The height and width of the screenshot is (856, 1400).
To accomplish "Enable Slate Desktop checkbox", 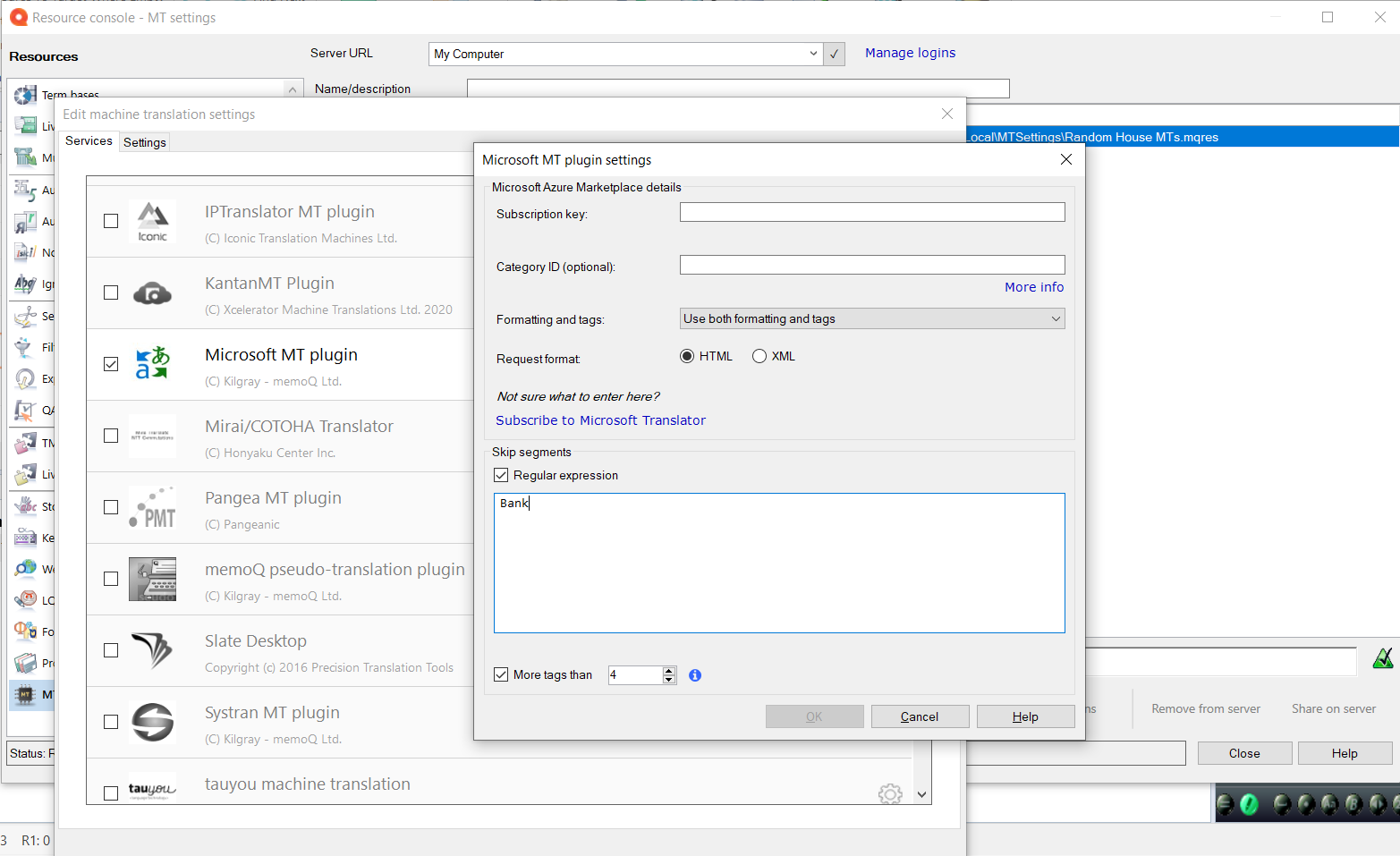I will click(x=111, y=650).
